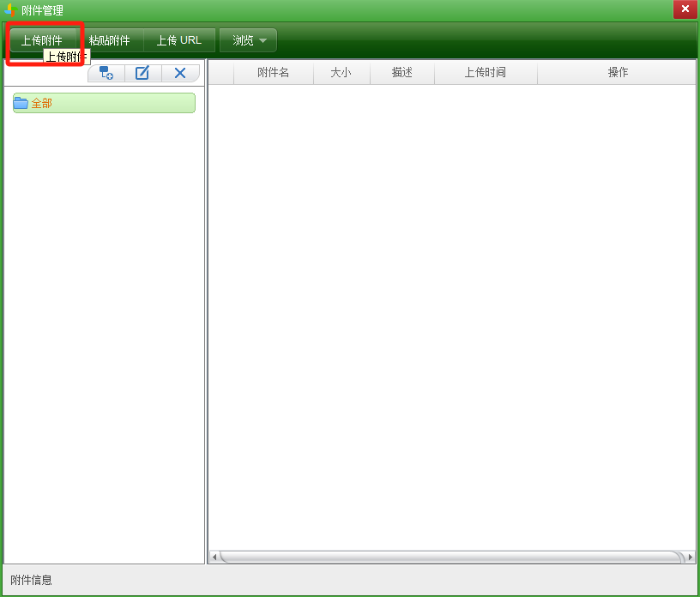700x597 pixels.
Task: Click the horizontal scrollbar thumb
Action: click(x=450, y=557)
